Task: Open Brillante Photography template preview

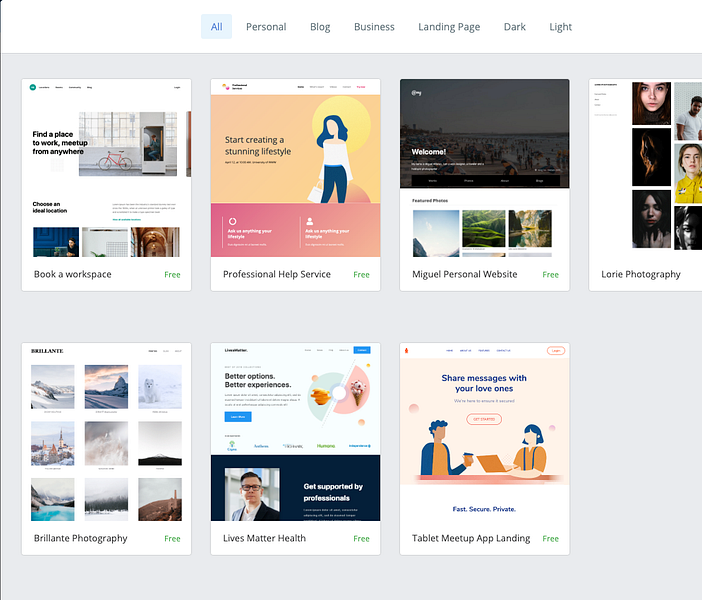Action: [x=107, y=432]
